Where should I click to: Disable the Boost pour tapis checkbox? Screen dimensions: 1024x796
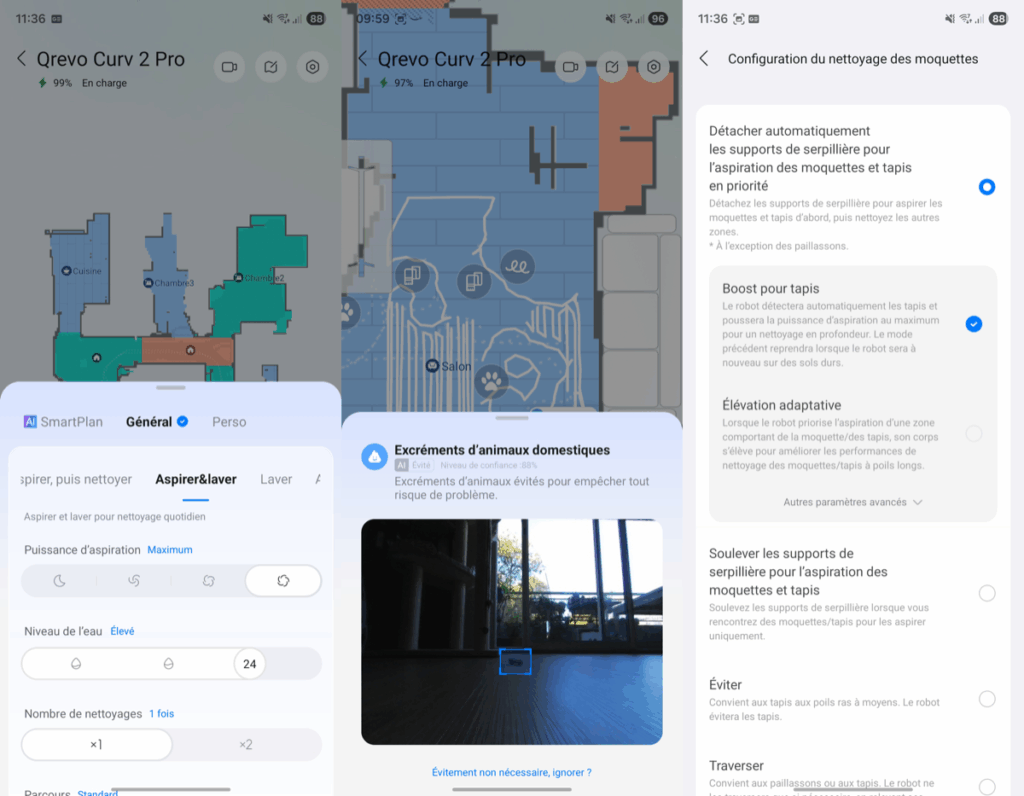click(x=973, y=324)
